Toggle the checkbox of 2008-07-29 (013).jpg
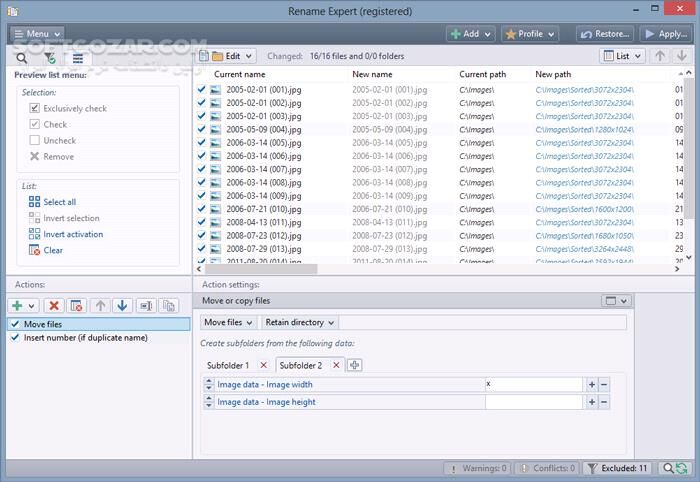The height and width of the screenshot is (482, 700). 201,249
